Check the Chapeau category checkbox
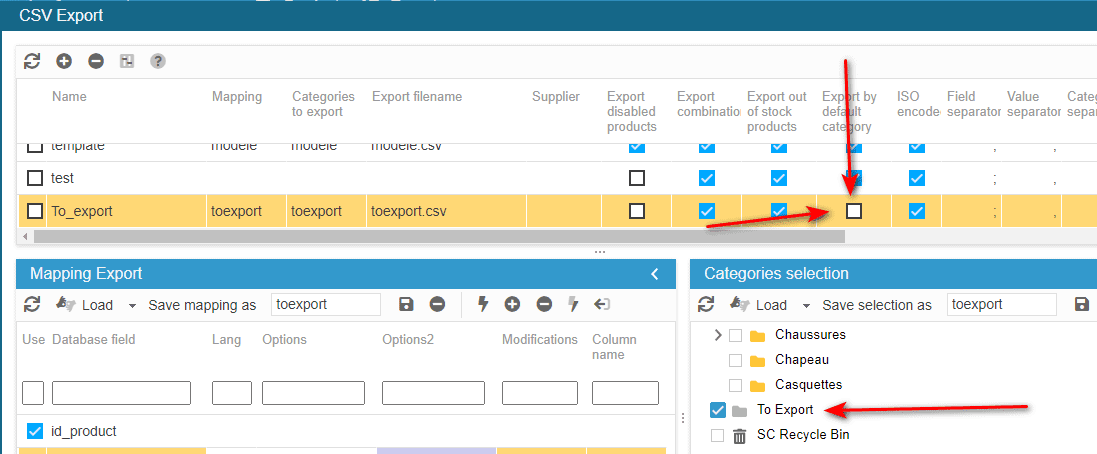The height and width of the screenshot is (454, 1097). [x=736, y=360]
